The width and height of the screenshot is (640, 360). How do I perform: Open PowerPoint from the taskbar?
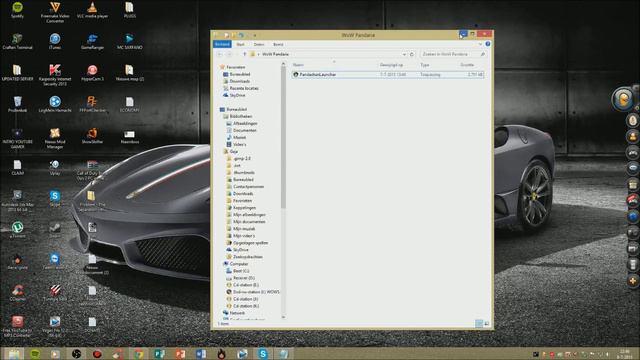pyautogui.click(x=180, y=354)
